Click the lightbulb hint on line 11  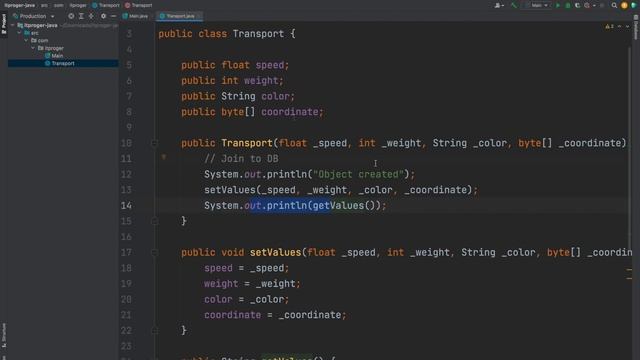click(164, 157)
